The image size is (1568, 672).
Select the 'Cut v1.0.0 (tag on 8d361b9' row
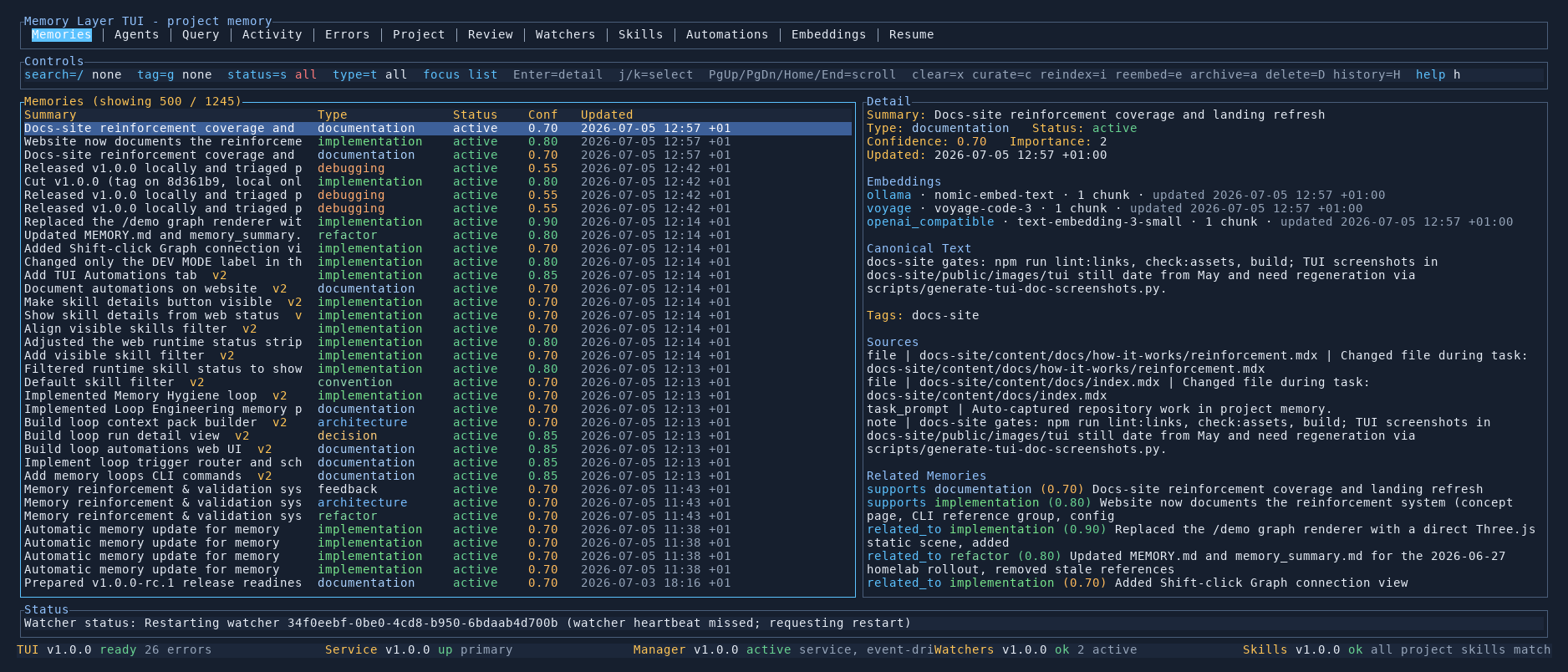click(438, 181)
